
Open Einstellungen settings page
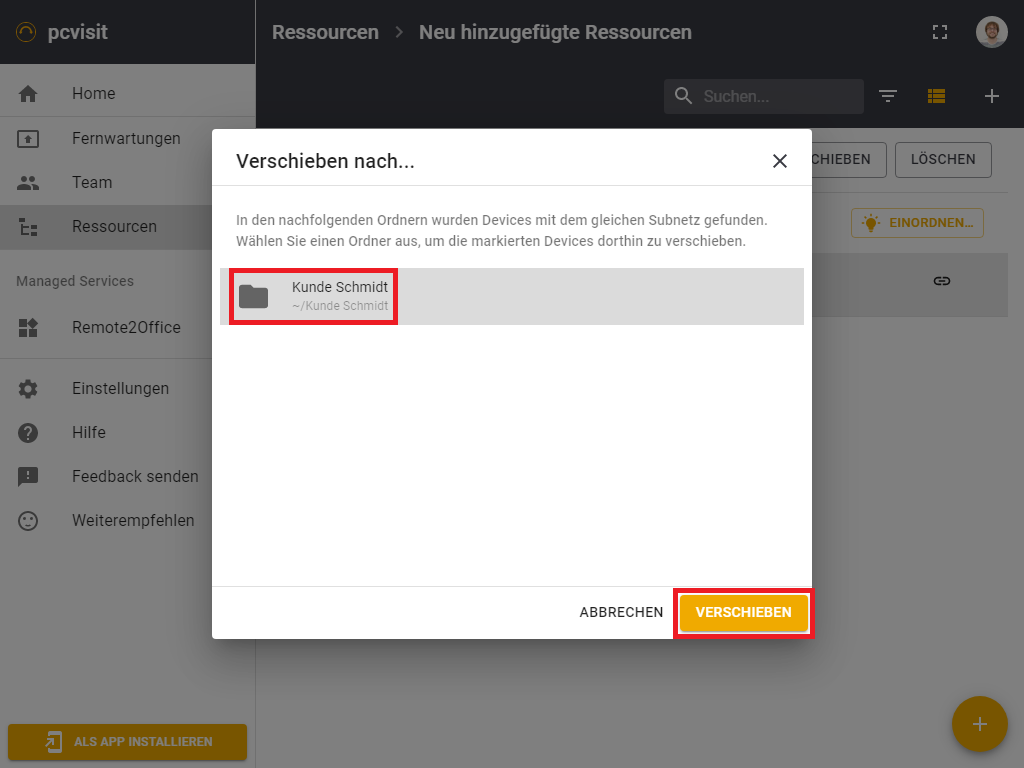click(120, 388)
